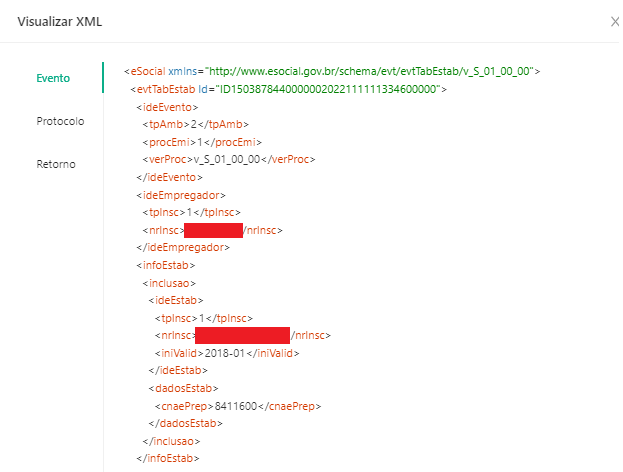Click the Visualizar XML dialog title

tap(60, 21)
